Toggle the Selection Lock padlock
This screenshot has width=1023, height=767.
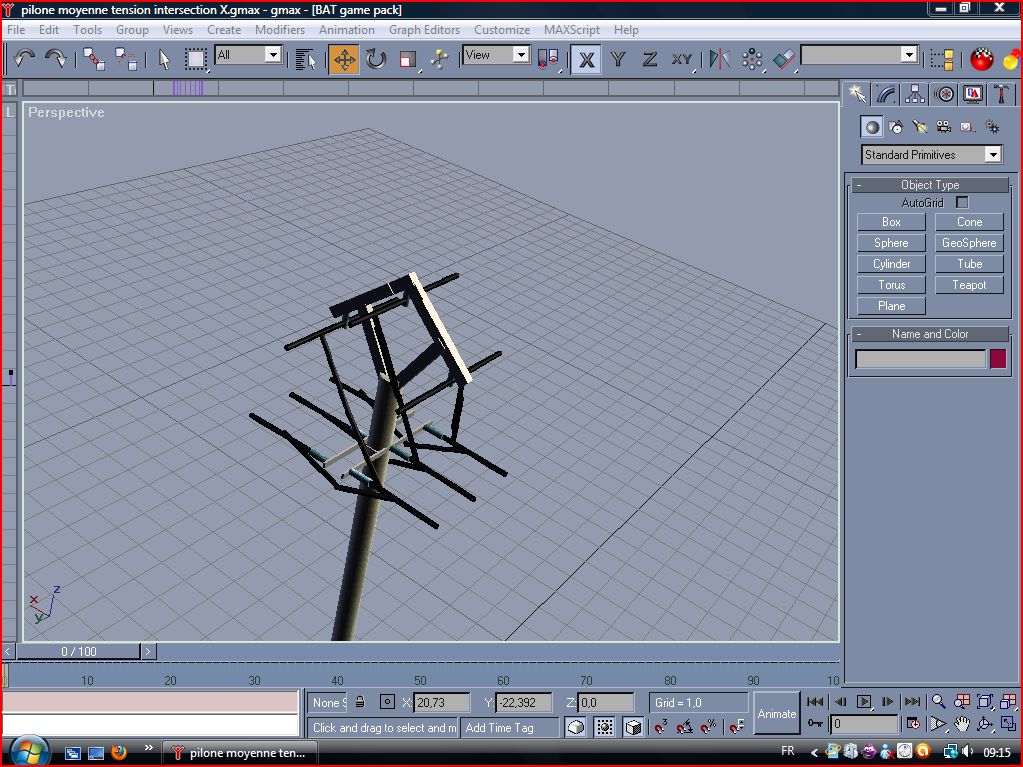click(x=360, y=702)
